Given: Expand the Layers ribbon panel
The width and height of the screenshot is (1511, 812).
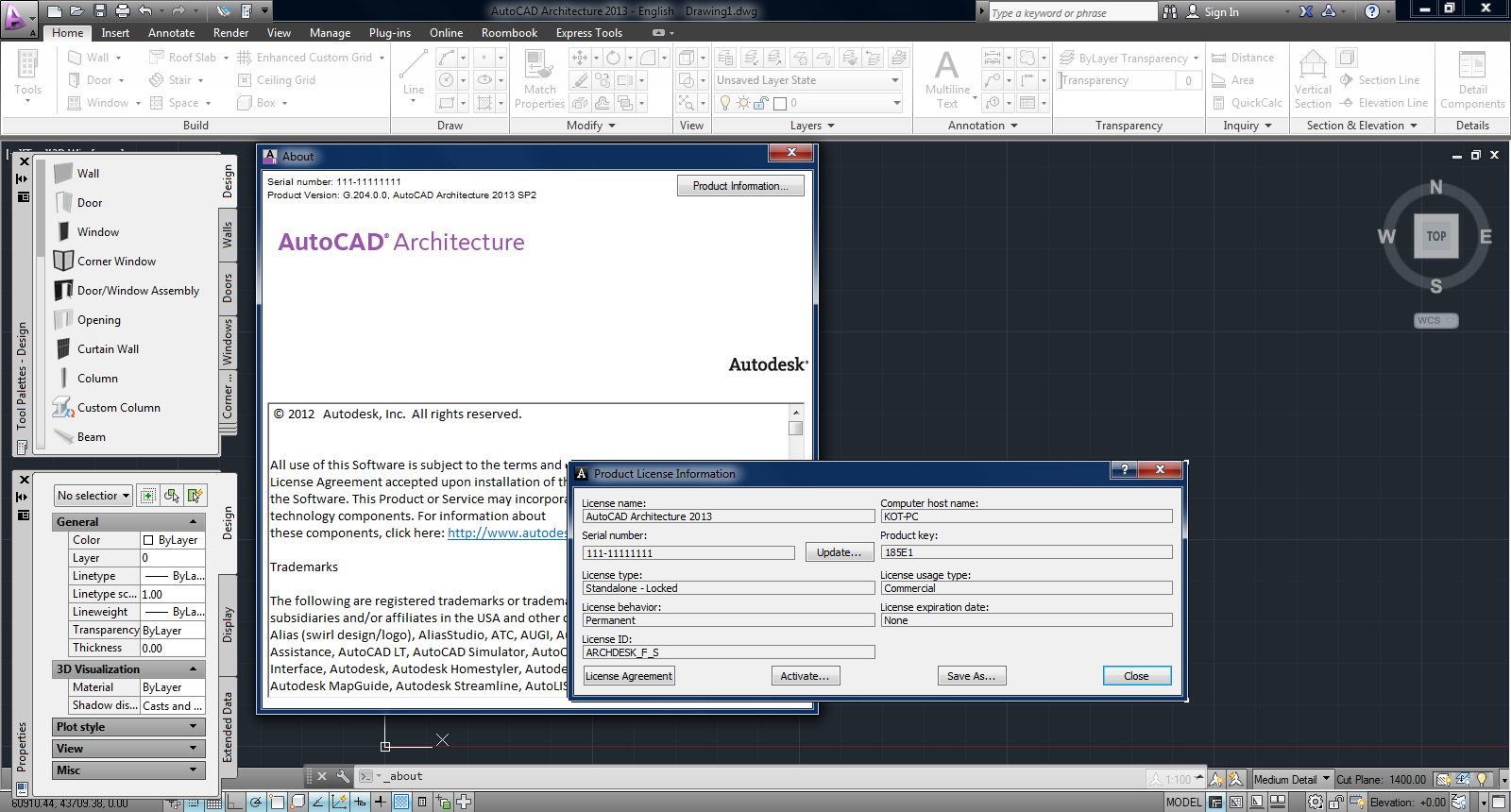Looking at the screenshot, I should tap(812, 126).
